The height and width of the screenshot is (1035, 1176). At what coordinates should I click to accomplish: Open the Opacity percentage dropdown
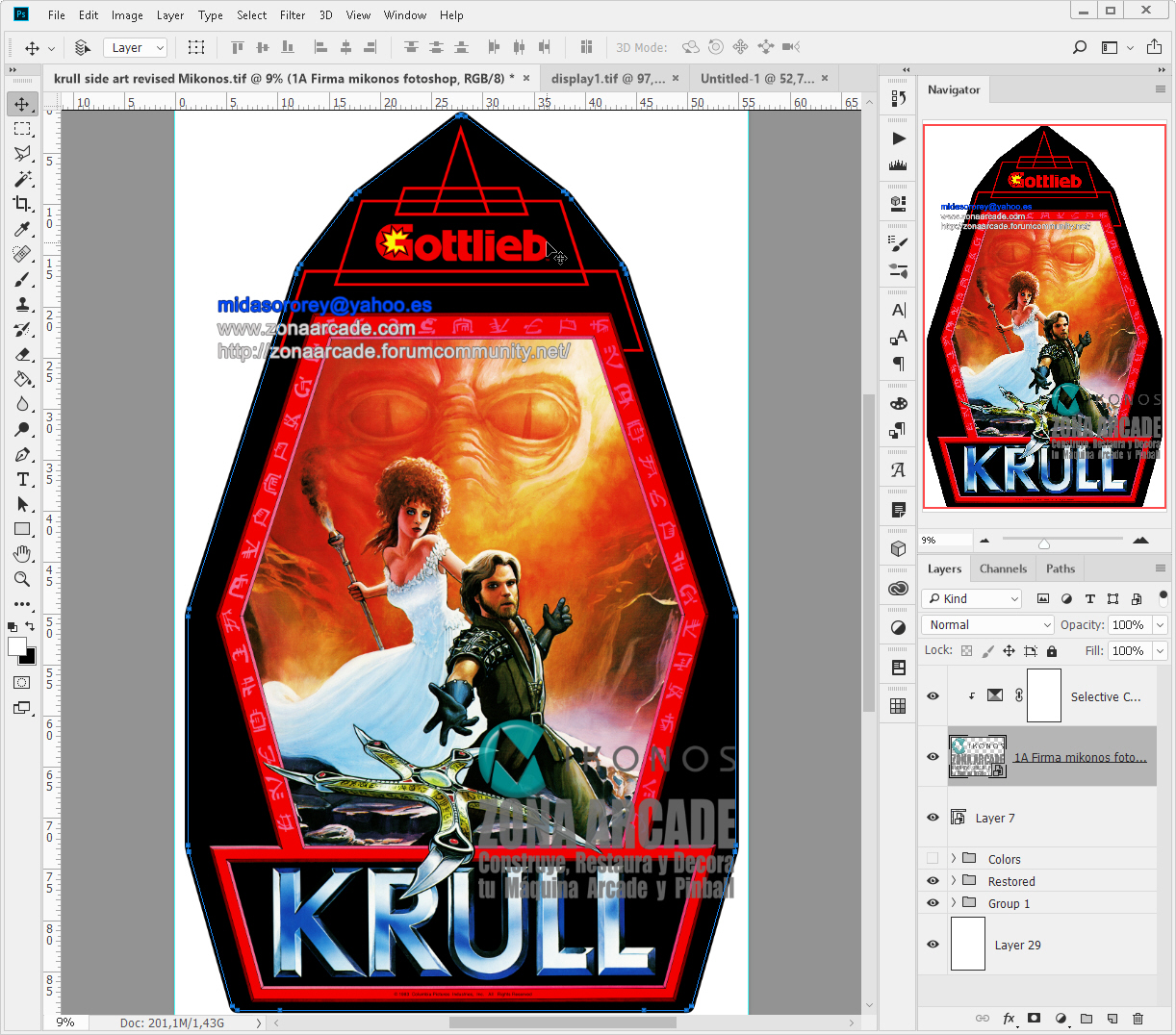(1161, 624)
